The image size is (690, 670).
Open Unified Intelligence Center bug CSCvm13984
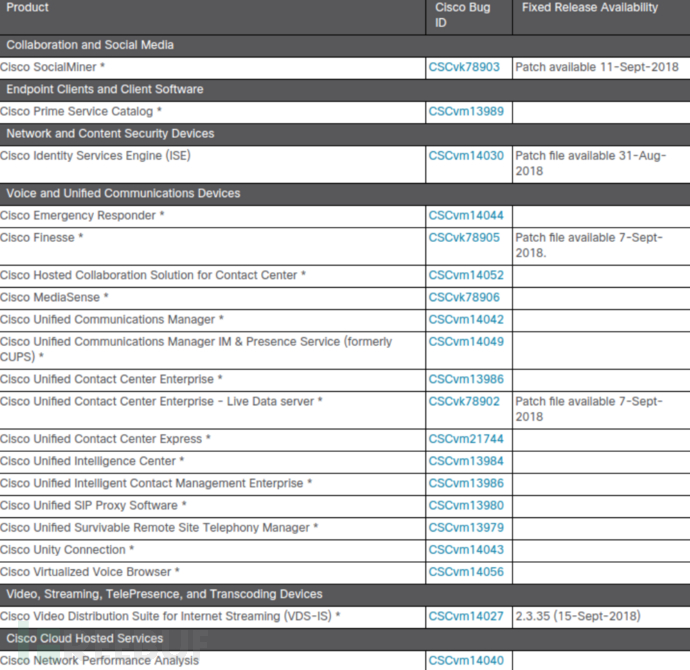466,461
